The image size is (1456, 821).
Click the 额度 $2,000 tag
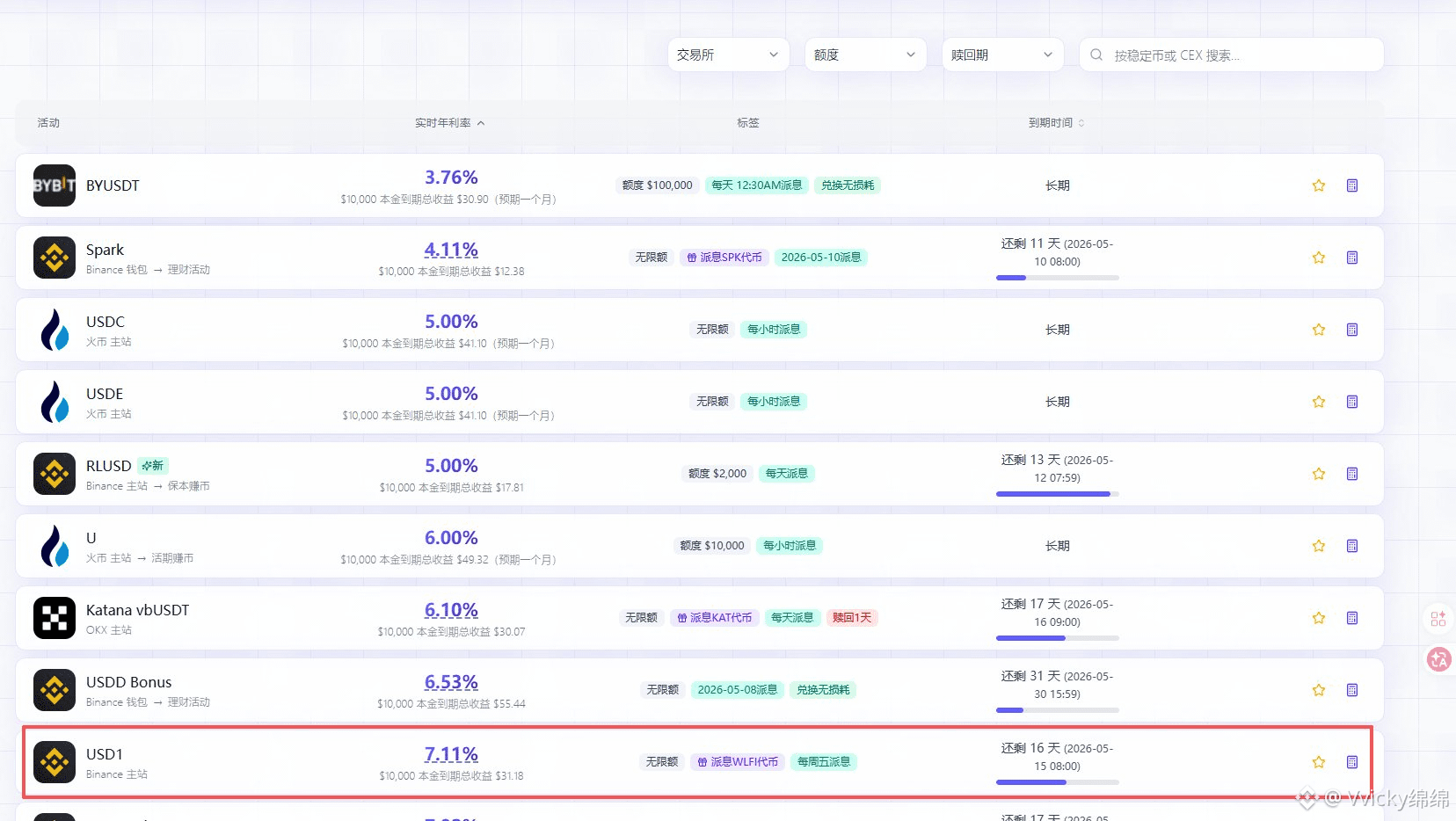[717, 474]
